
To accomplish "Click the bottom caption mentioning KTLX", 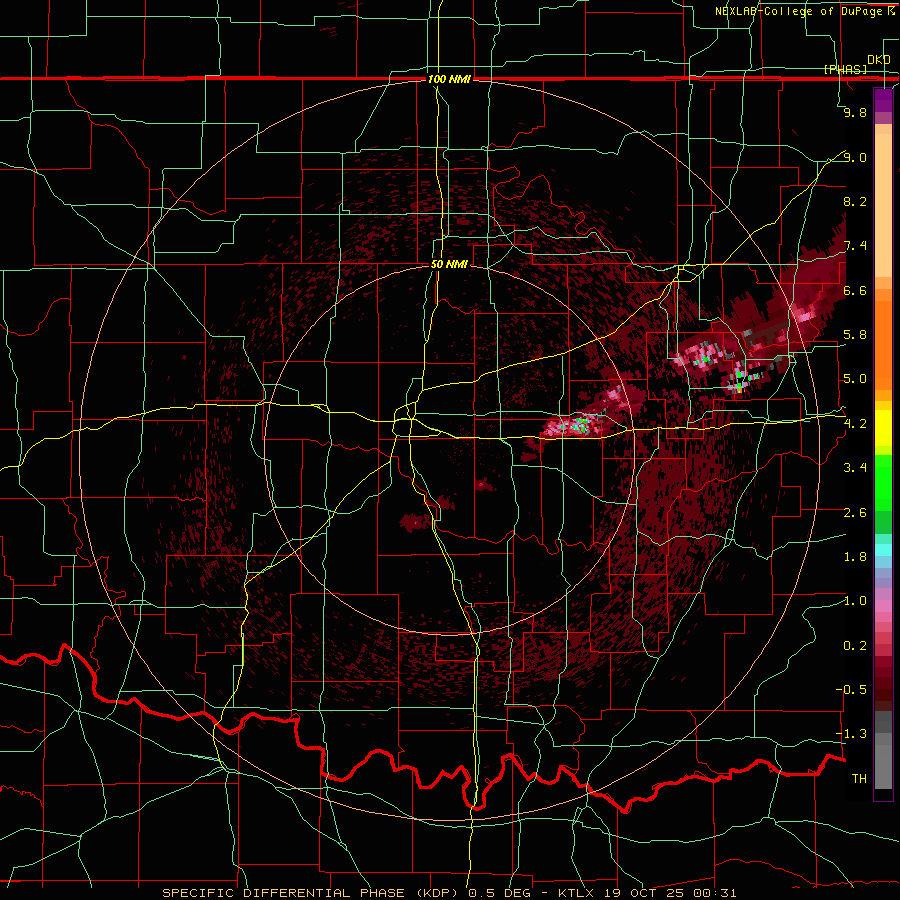I will pos(449,893).
